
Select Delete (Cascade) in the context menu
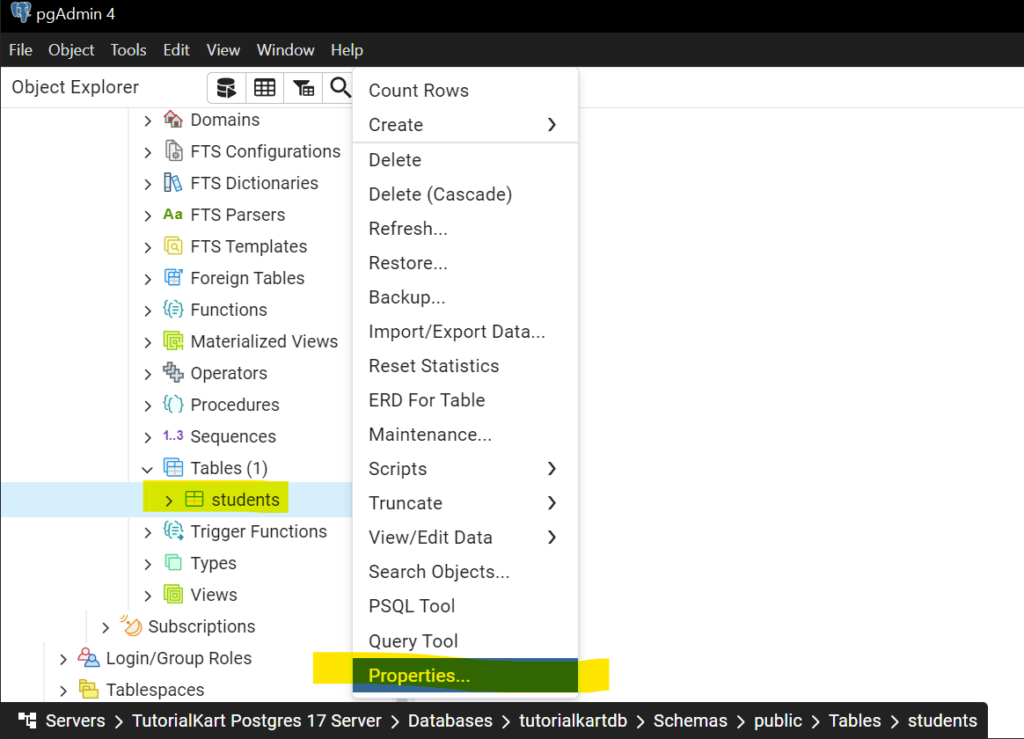pos(465,194)
